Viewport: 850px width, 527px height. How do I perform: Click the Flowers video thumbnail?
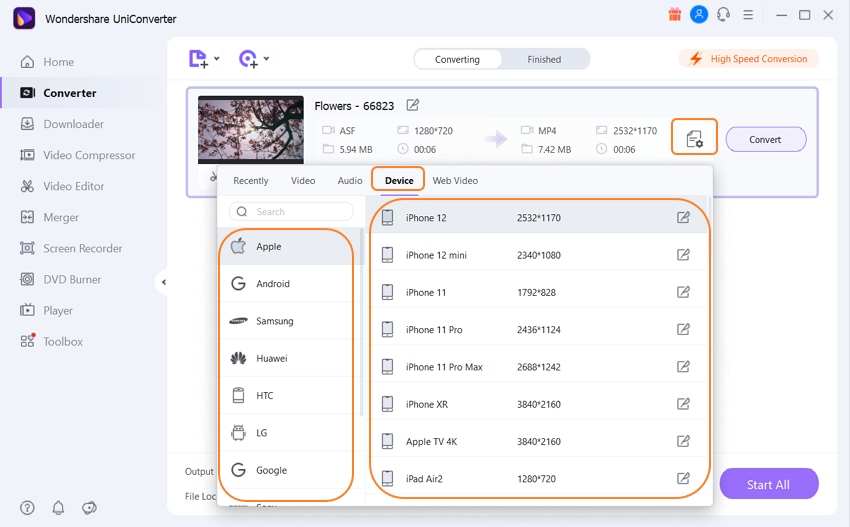(250, 130)
